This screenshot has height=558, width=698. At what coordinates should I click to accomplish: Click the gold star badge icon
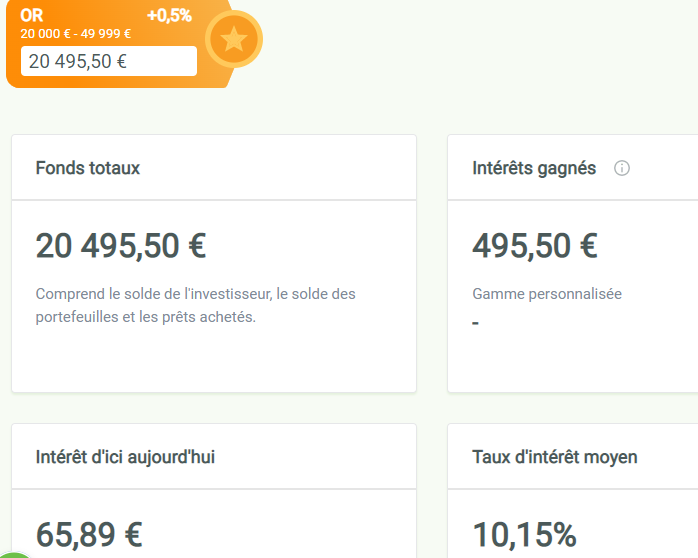click(234, 39)
